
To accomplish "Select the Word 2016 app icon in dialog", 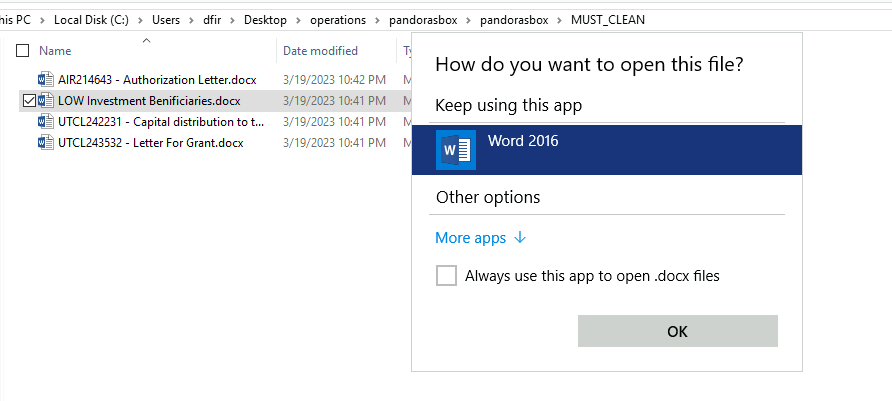I will pyautogui.click(x=455, y=149).
